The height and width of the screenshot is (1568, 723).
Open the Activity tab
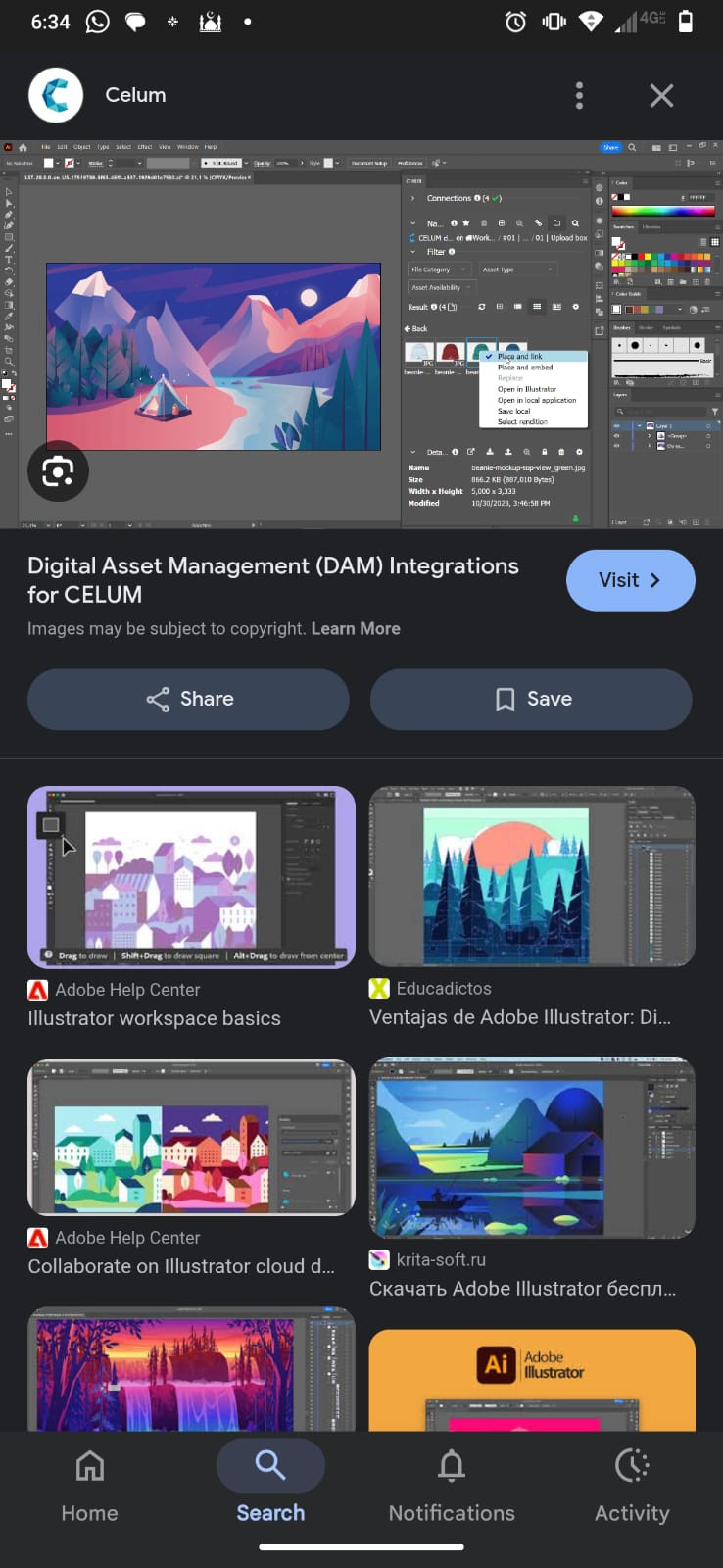pyautogui.click(x=632, y=1485)
